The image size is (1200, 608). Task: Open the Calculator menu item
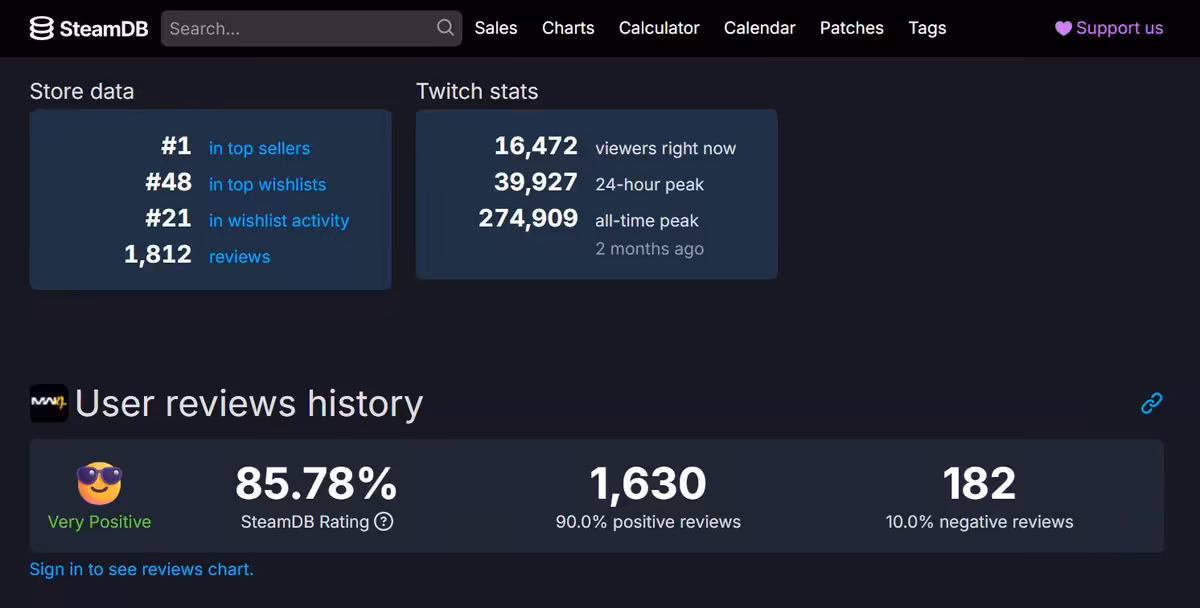(659, 28)
